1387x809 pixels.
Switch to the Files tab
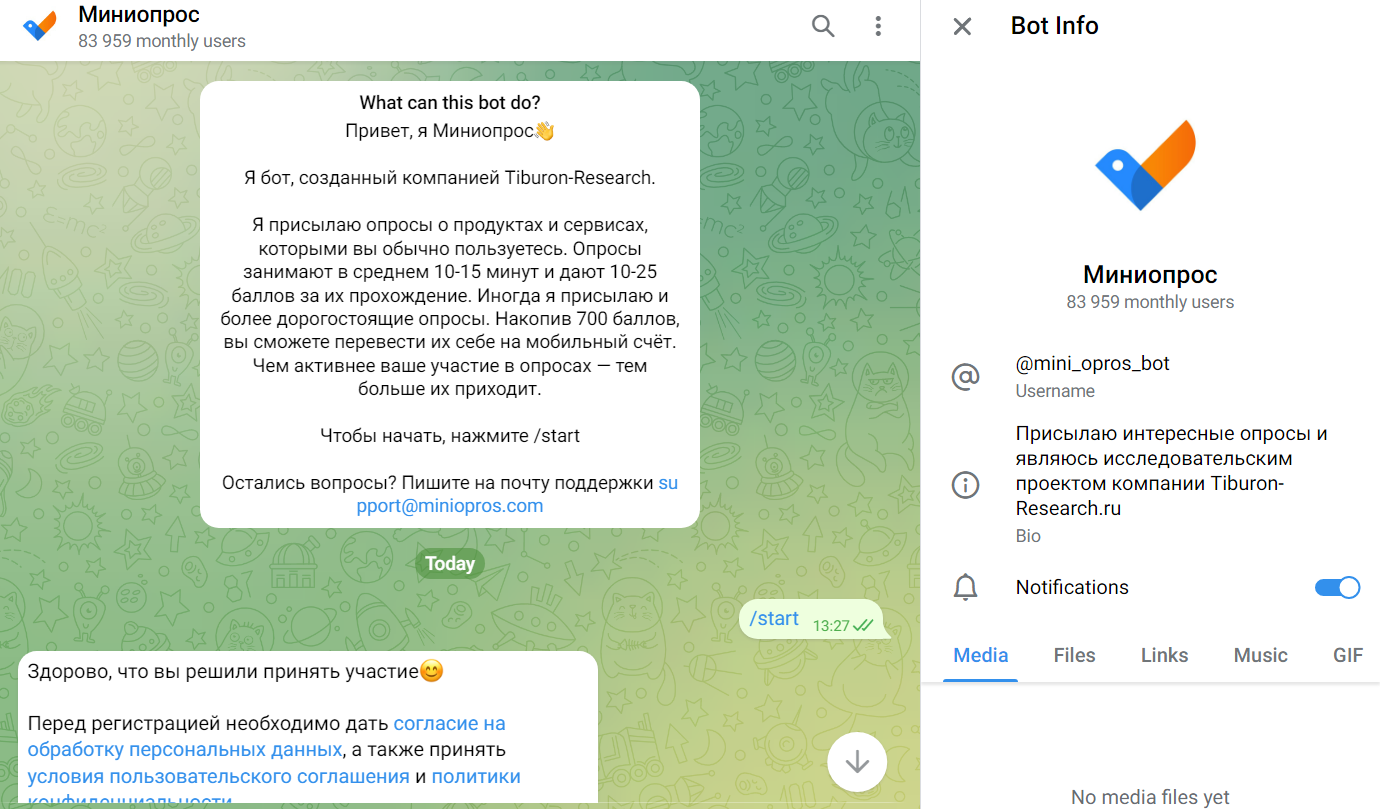pyautogui.click(x=1074, y=655)
